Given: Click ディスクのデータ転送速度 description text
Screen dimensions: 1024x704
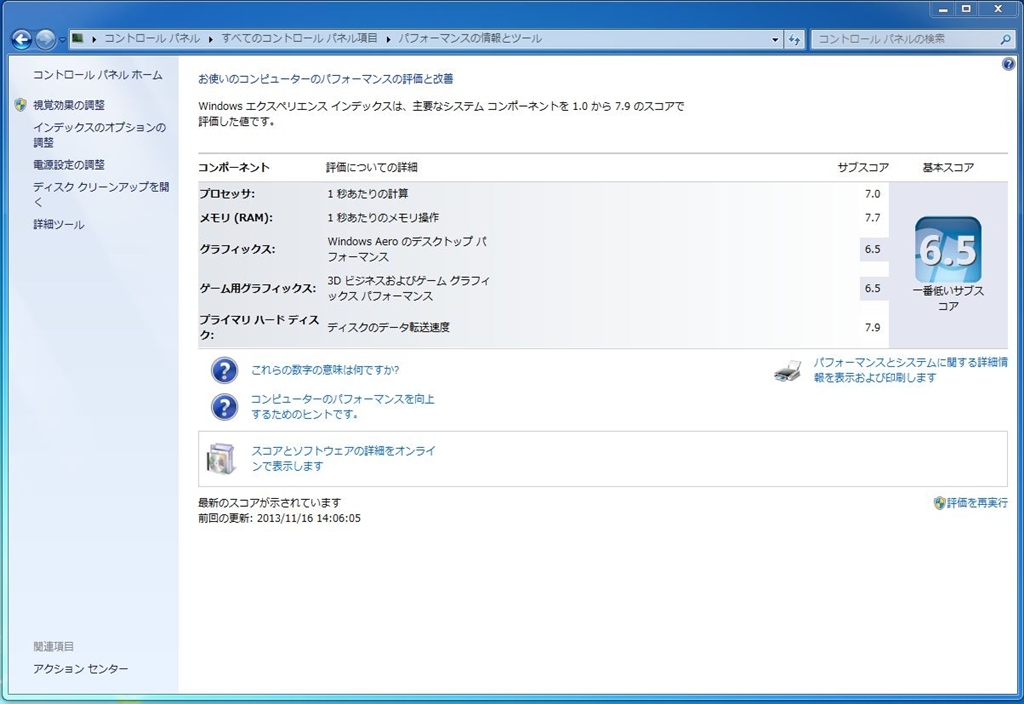Looking at the screenshot, I should (x=389, y=327).
